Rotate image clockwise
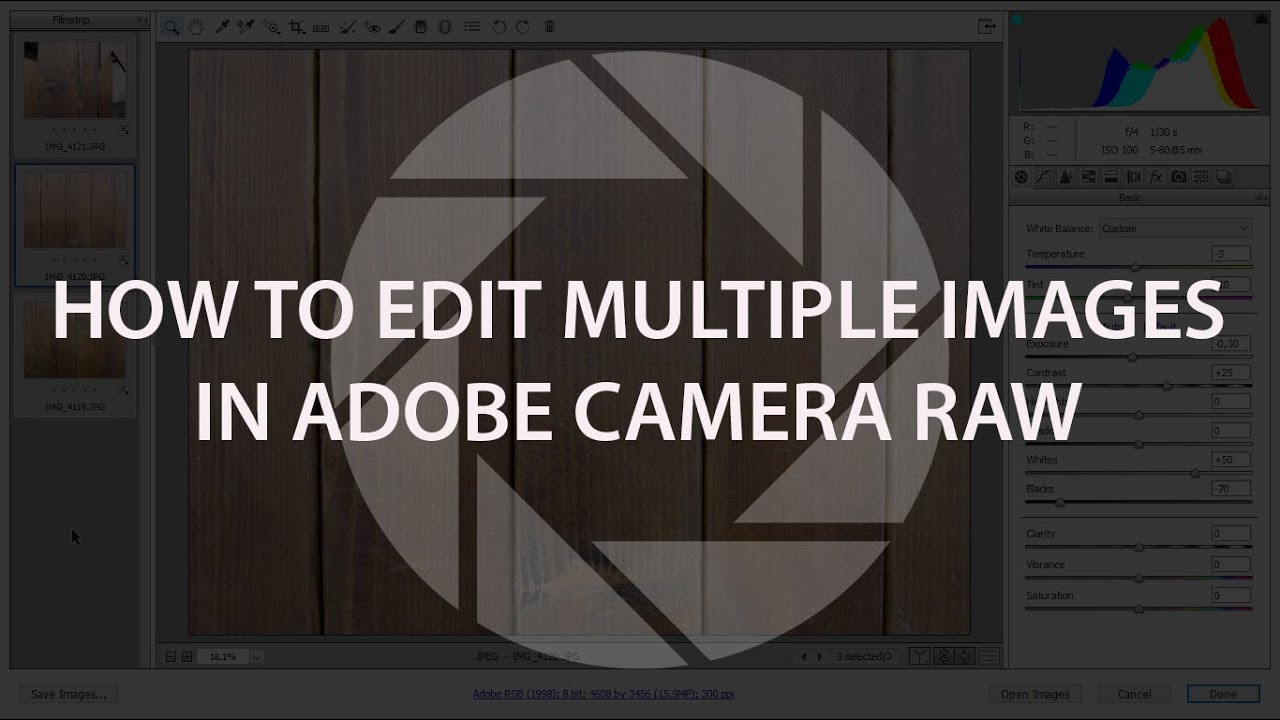 522,27
